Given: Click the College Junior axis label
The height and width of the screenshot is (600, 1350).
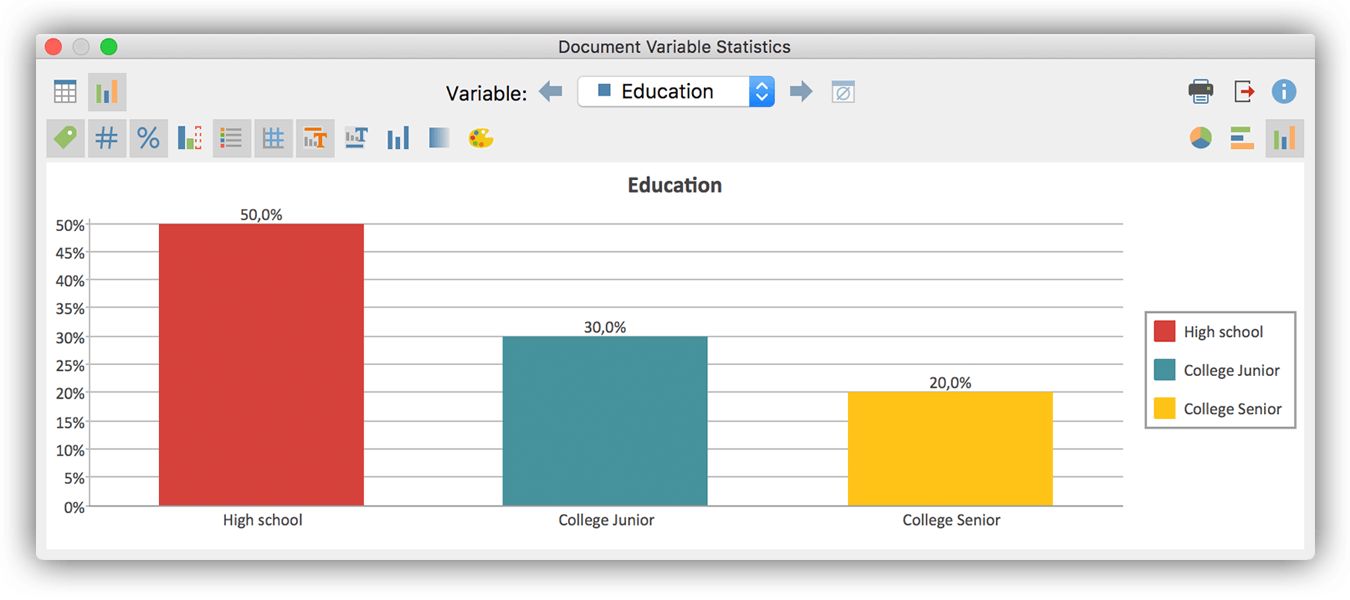Looking at the screenshot, I should coord(607,521).
